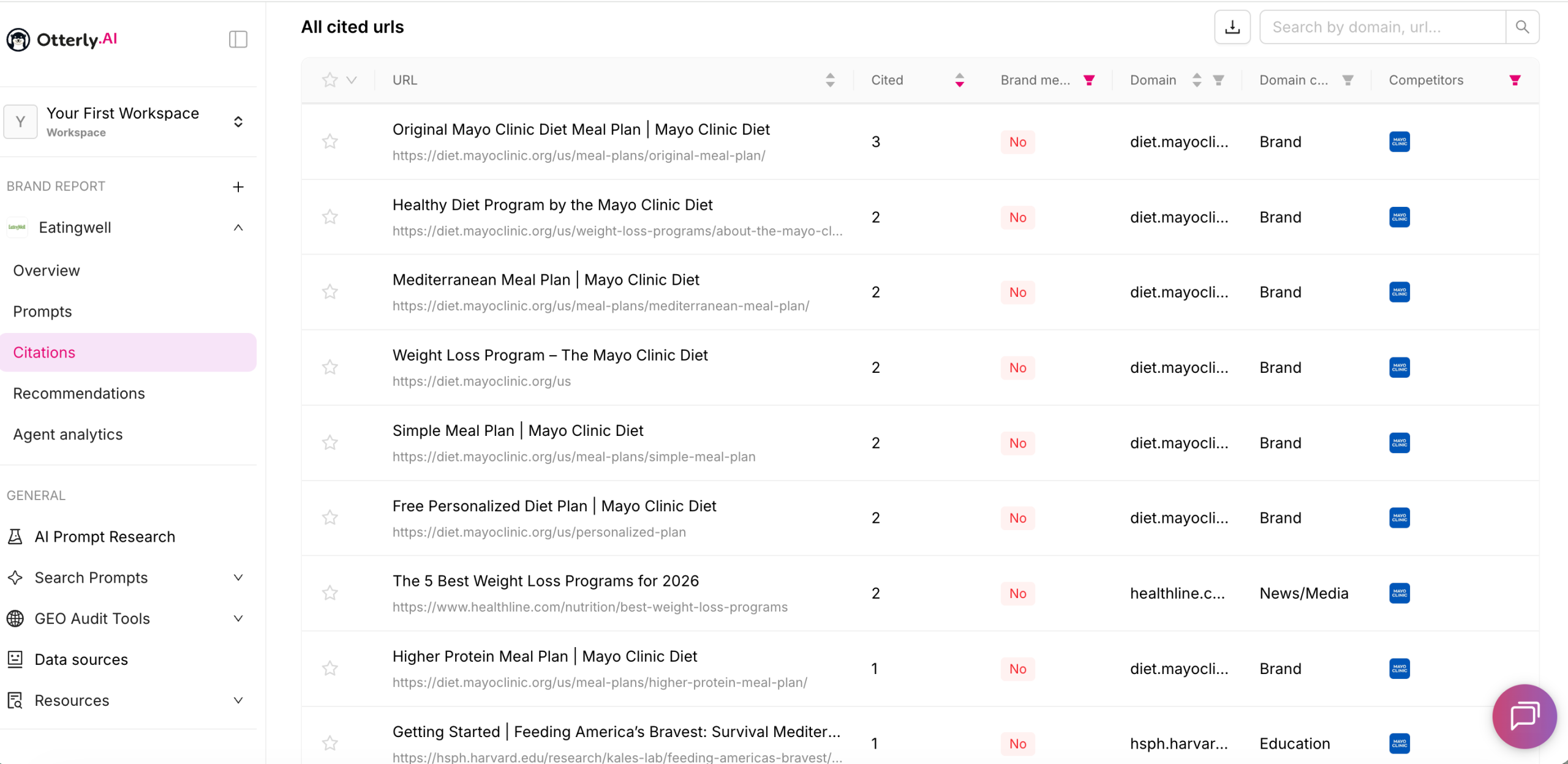
Task: Filter the Domain category column
Action: [1348, 80]
